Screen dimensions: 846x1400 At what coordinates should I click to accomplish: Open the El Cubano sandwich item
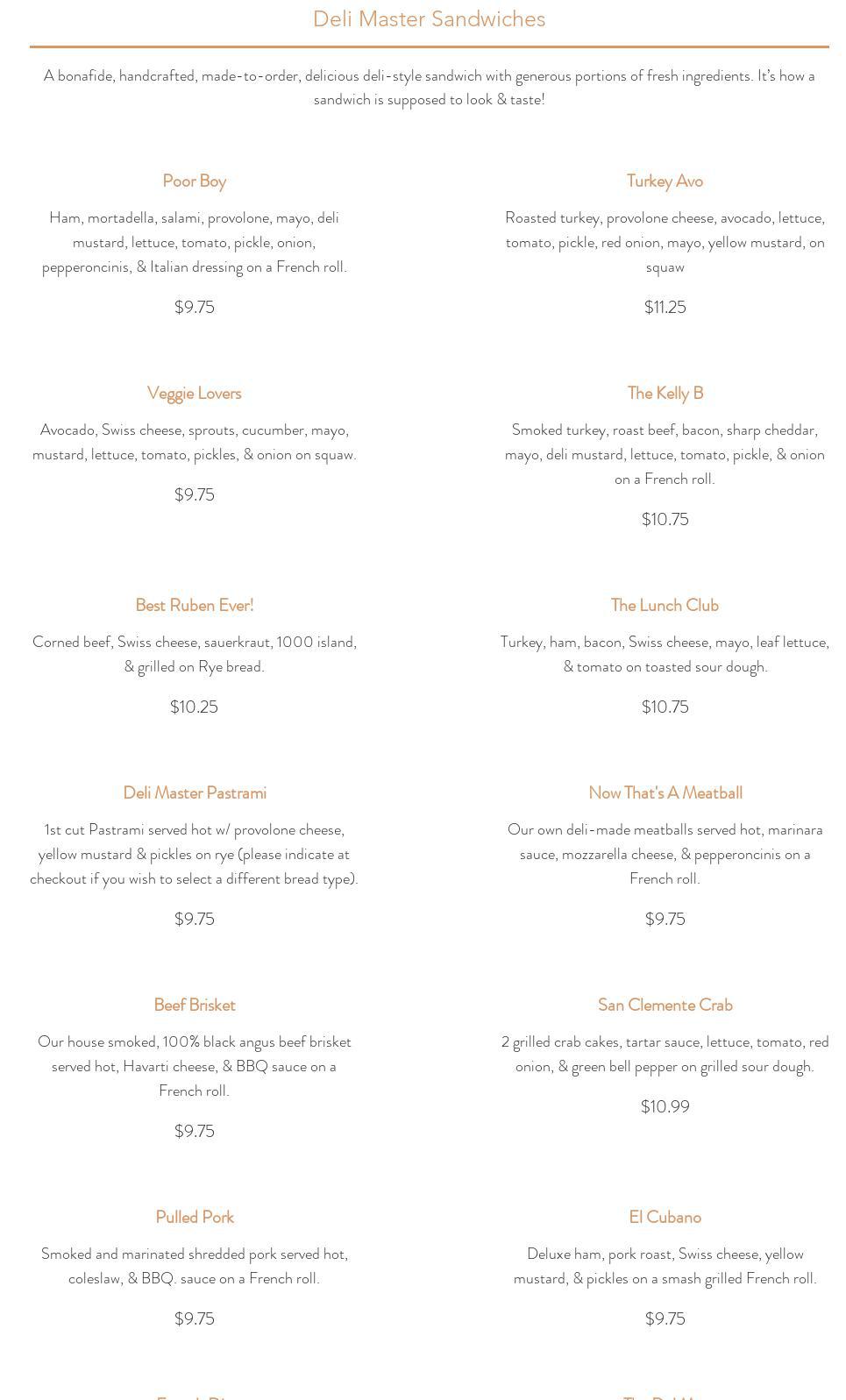pyautogui.click(x=665, y=1218)
